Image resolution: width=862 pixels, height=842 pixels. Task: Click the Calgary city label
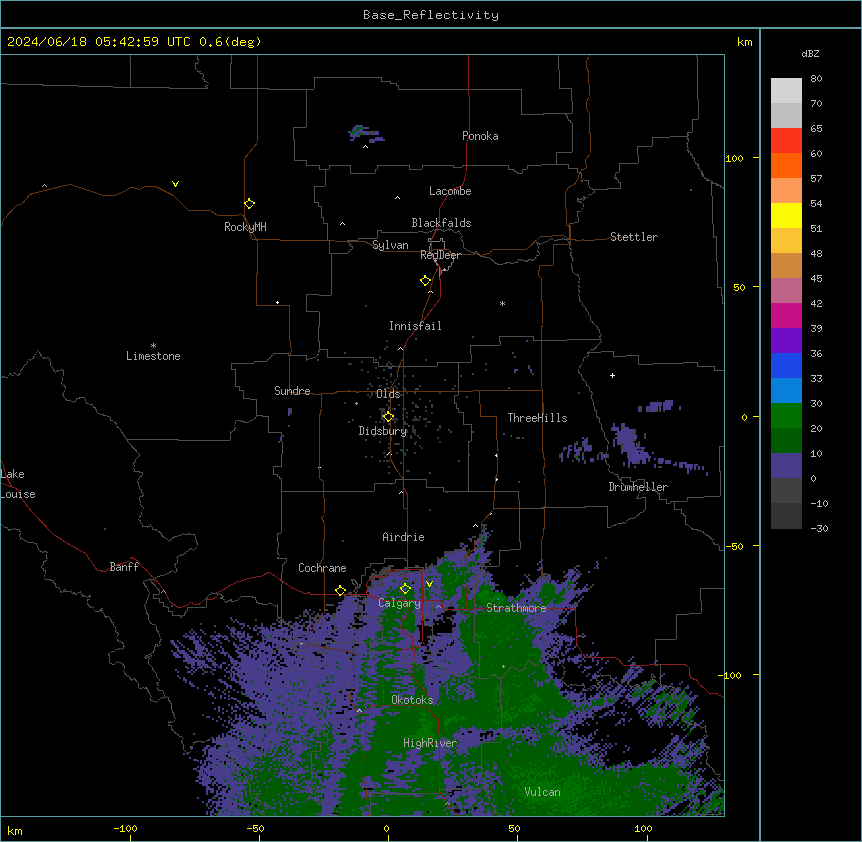coord(399,603)
